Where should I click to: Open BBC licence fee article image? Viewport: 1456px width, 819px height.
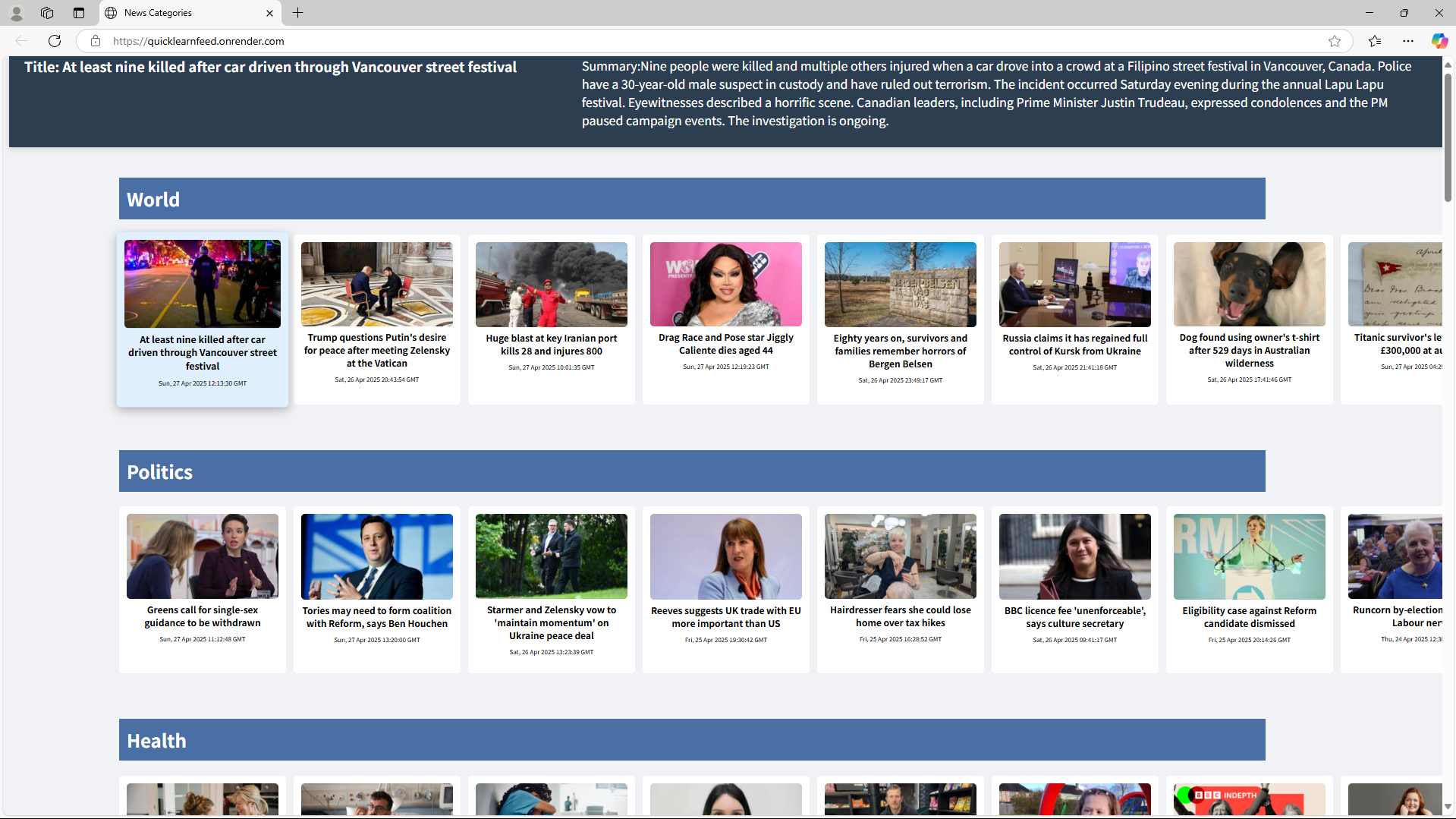click(x=1075, y=556)
